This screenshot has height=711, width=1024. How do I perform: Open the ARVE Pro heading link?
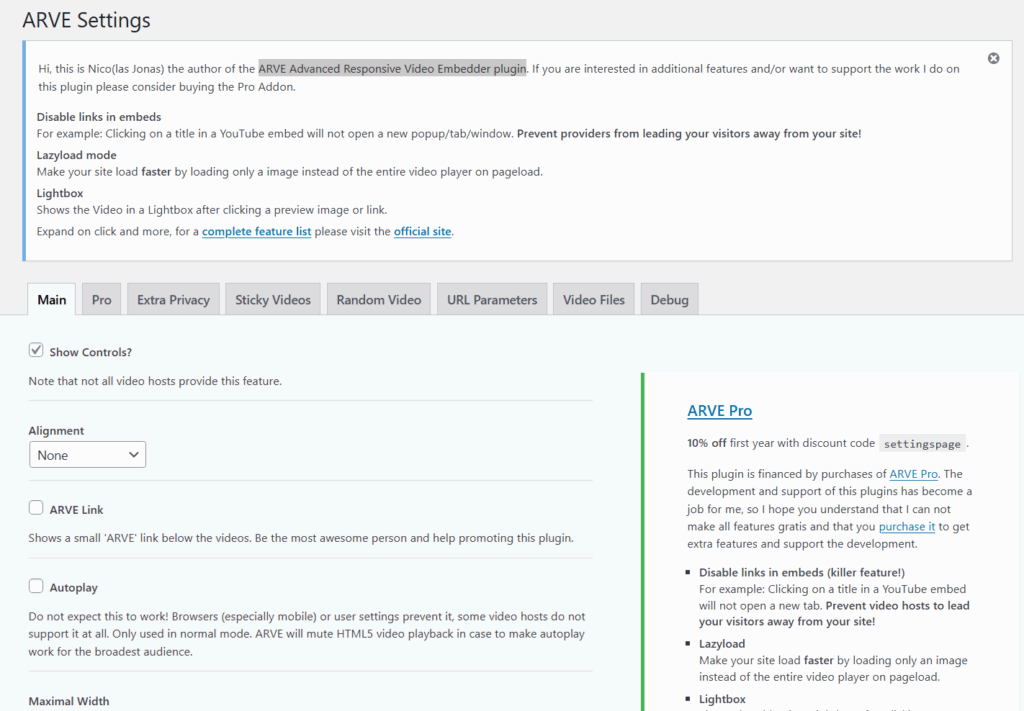pyautogui.click(x=720, y=411)
